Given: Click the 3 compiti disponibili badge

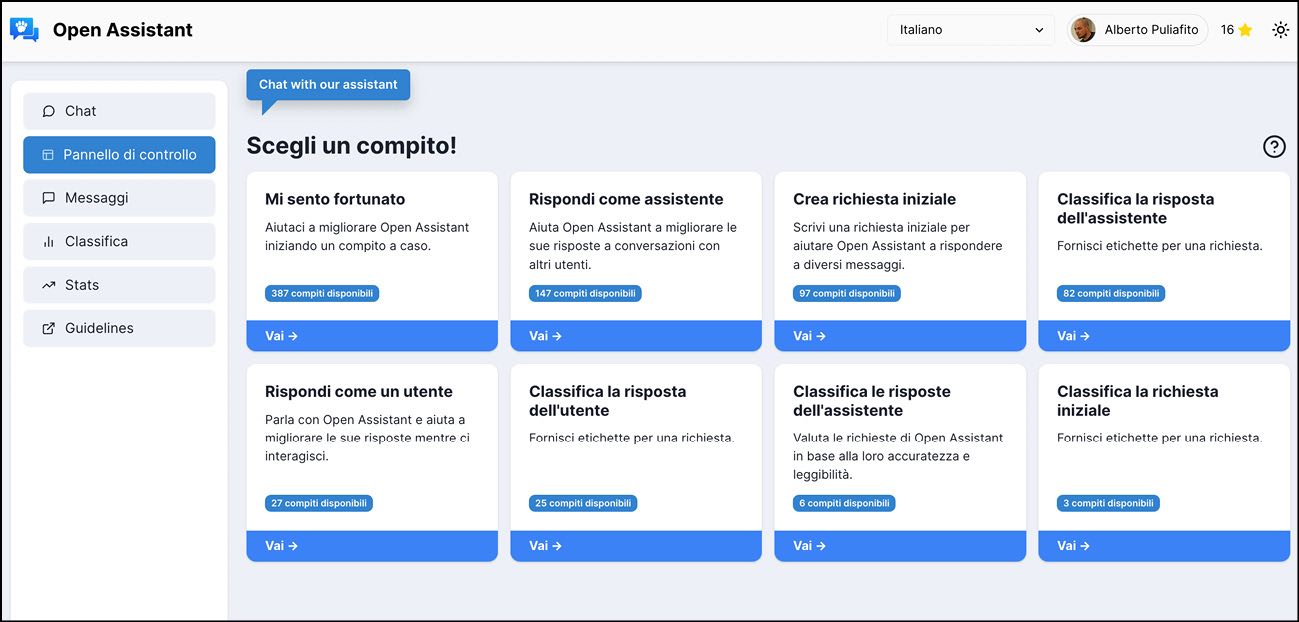Looking at the screenshot, I should point(1108,504).
